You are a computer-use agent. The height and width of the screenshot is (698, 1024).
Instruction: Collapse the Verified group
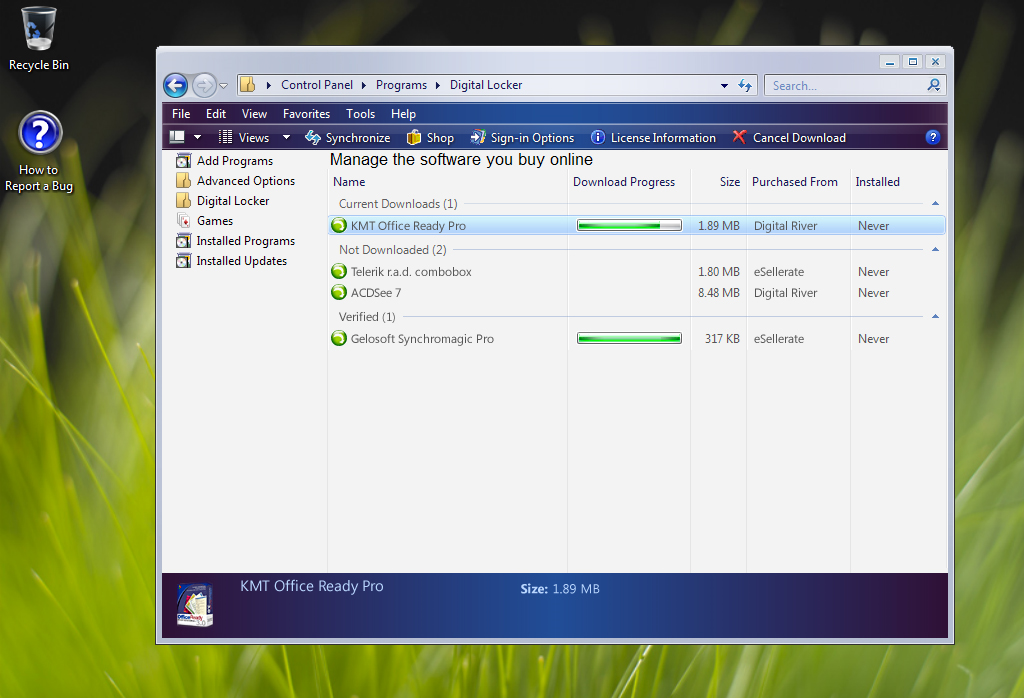[x=935, y=317]
